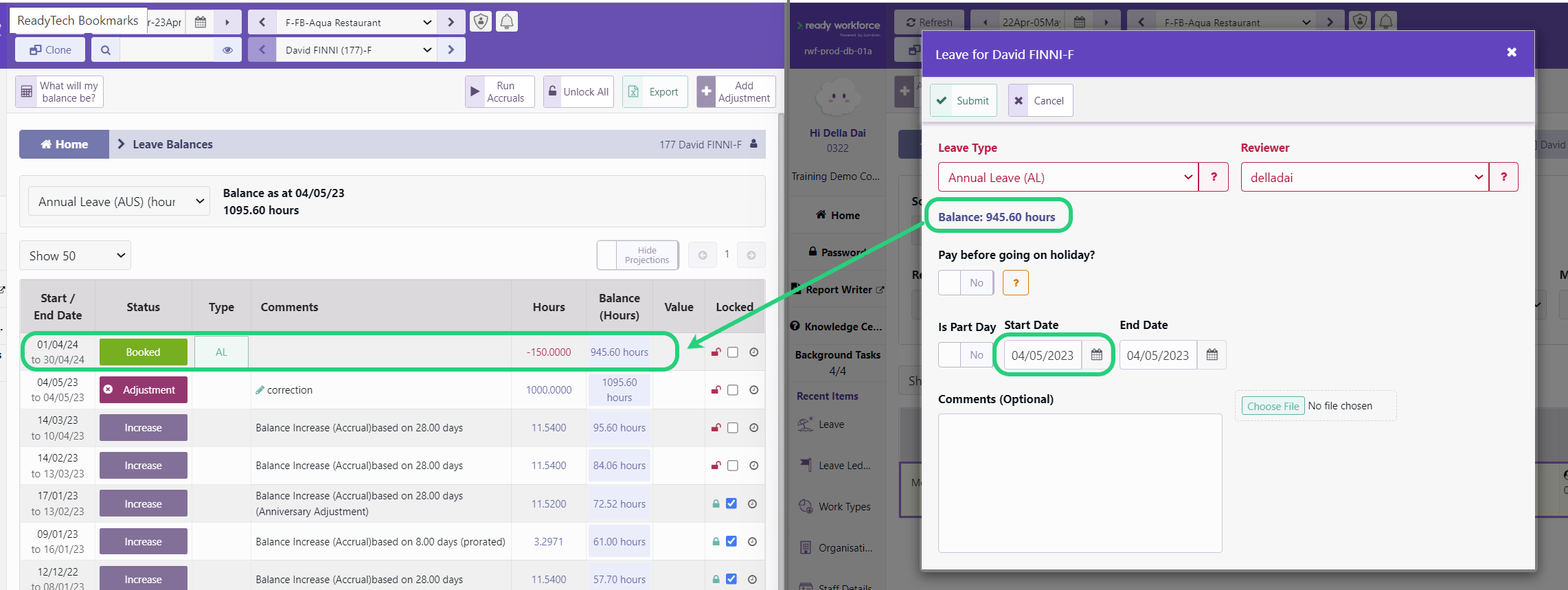Click the next results page arrow beside page 1
Screen dimensions: 1568x590
pyautogui.click(x=751, y=255)
